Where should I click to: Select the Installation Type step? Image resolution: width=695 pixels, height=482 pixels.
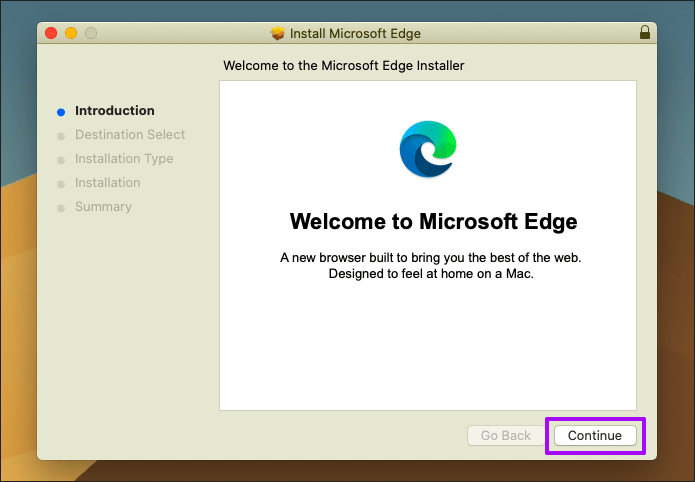[x=124, y=159]
